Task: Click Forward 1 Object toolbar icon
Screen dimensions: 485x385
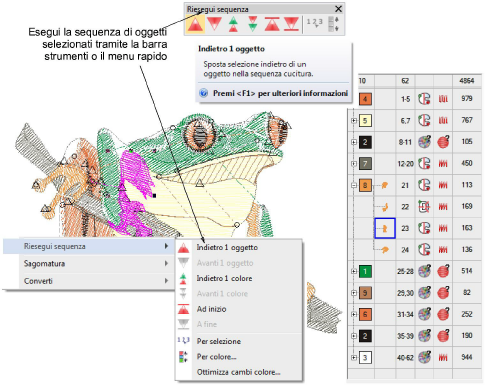Action: [214, 24]
